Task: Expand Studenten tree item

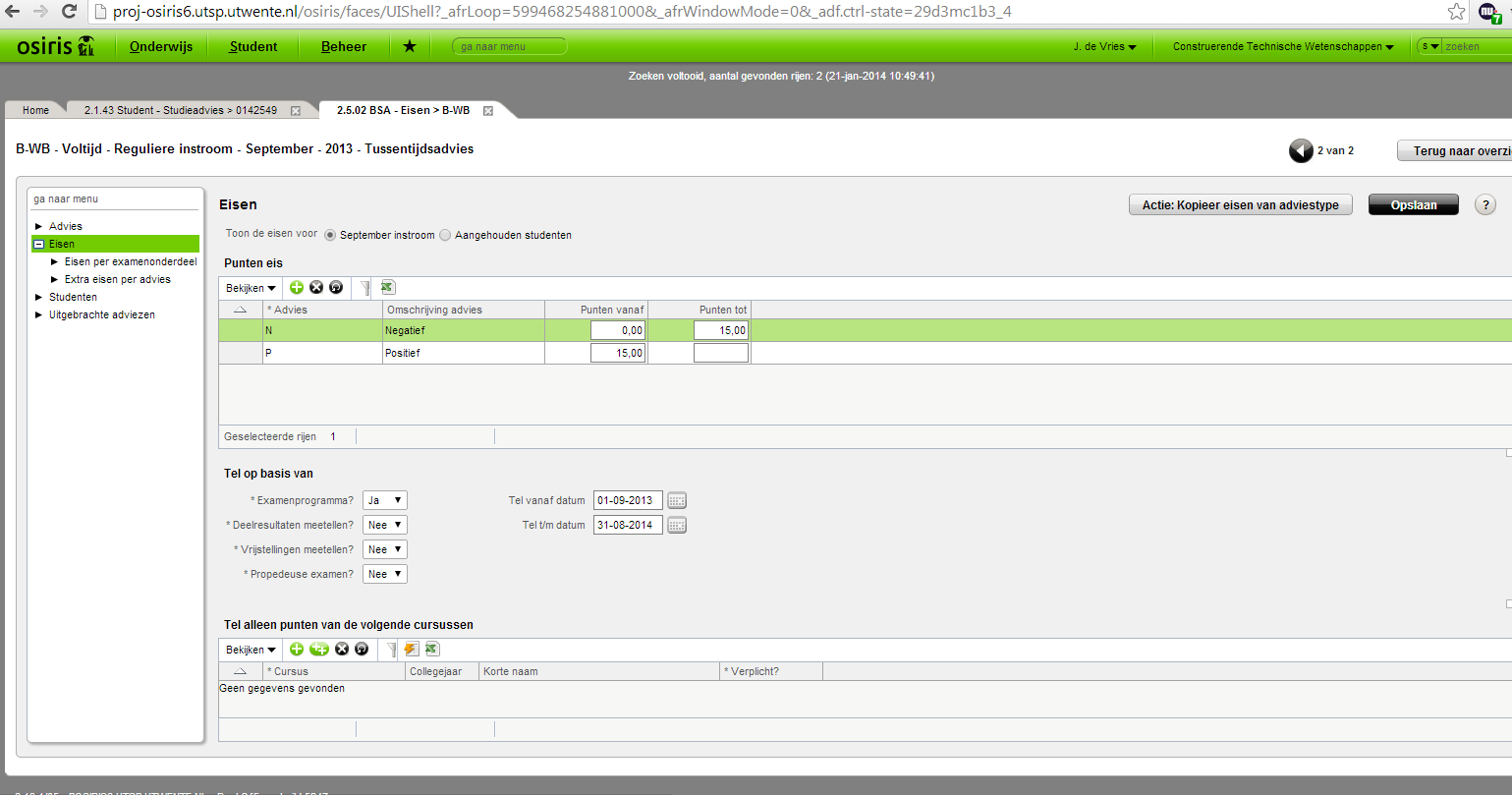Action: (x=39, y=297)
